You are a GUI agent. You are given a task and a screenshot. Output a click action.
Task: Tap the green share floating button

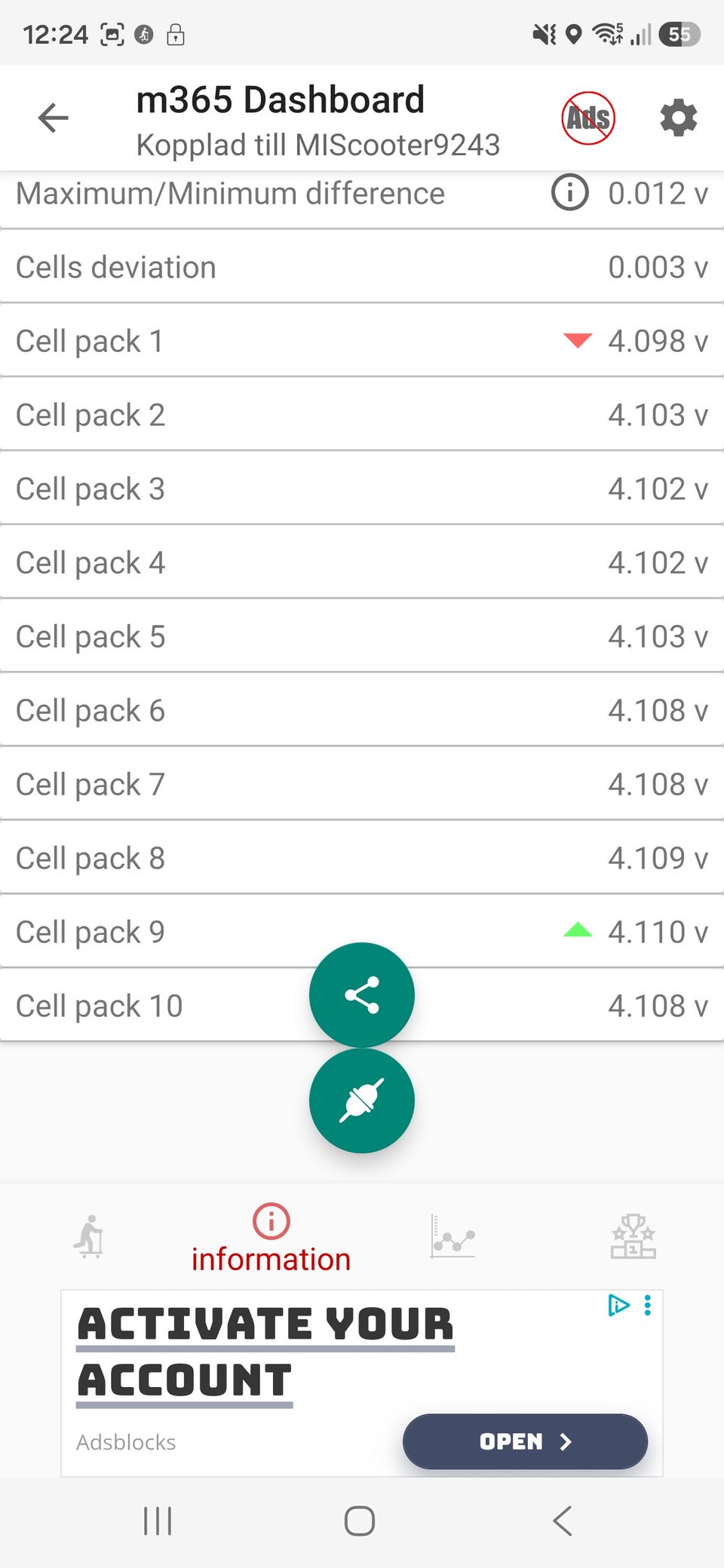tap(362, 995)
